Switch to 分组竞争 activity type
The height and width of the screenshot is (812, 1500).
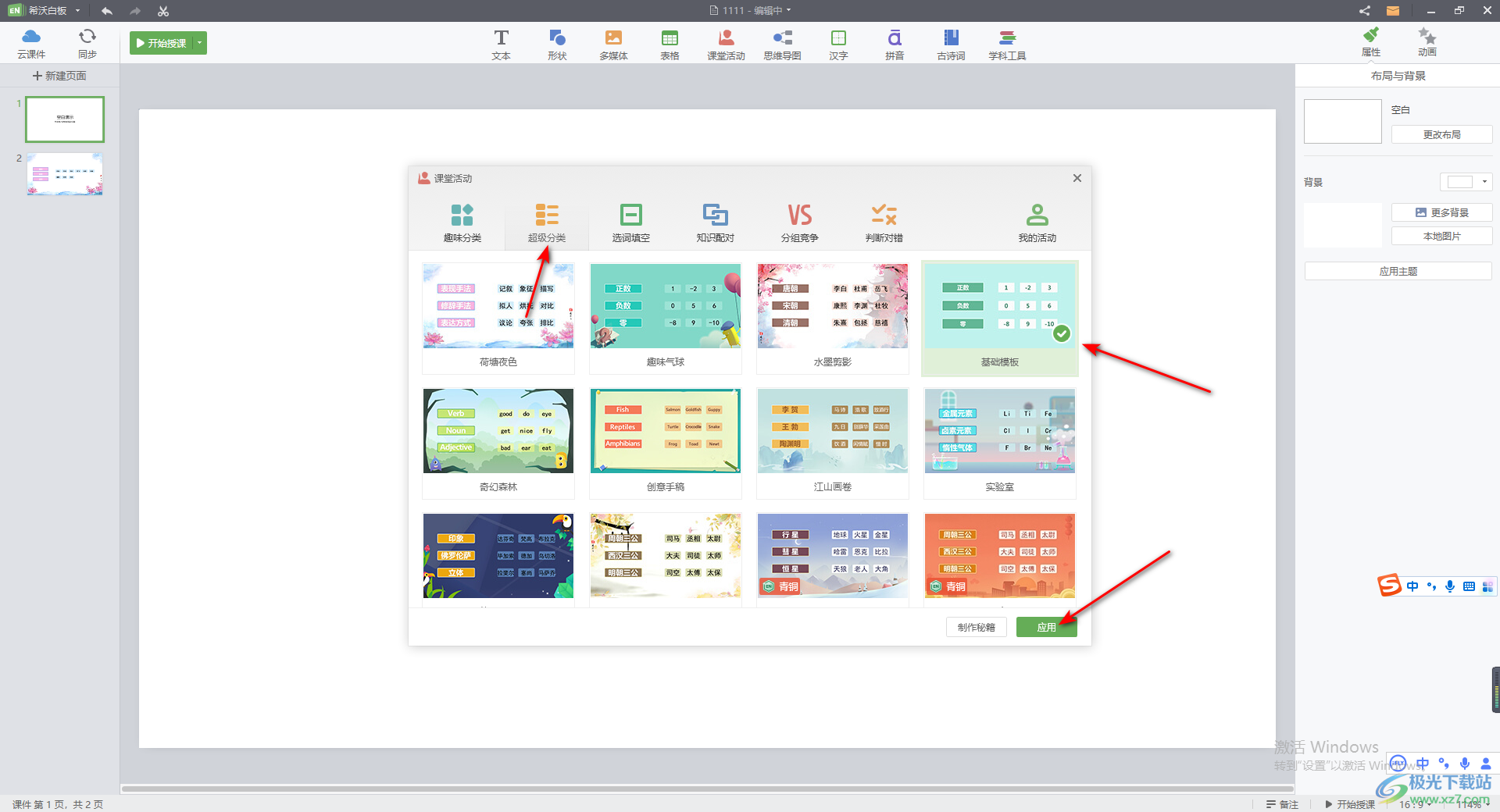tap(800, 223)
